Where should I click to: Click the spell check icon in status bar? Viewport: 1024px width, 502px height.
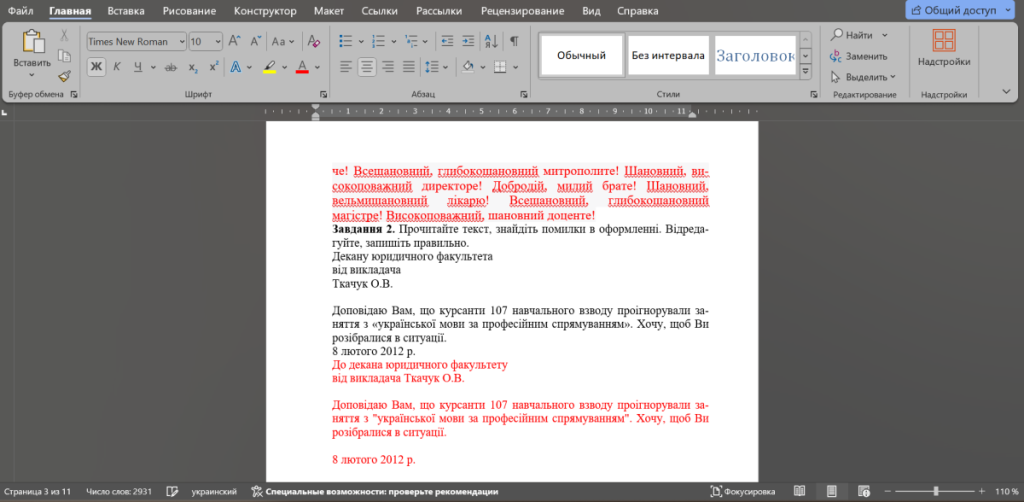172,492
